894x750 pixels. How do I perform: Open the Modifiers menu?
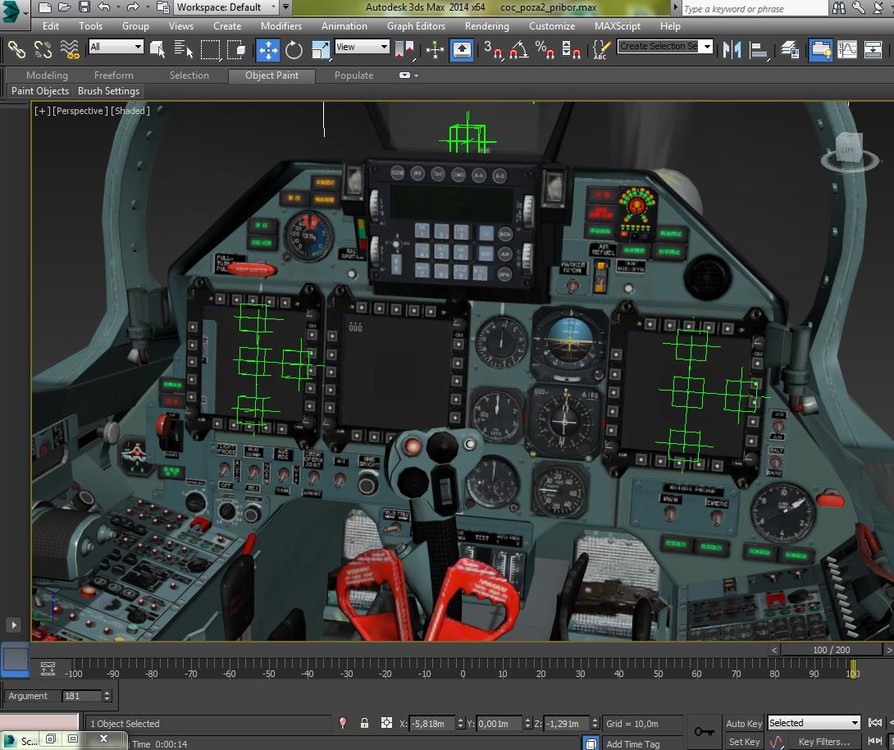[x=281, y=26]
